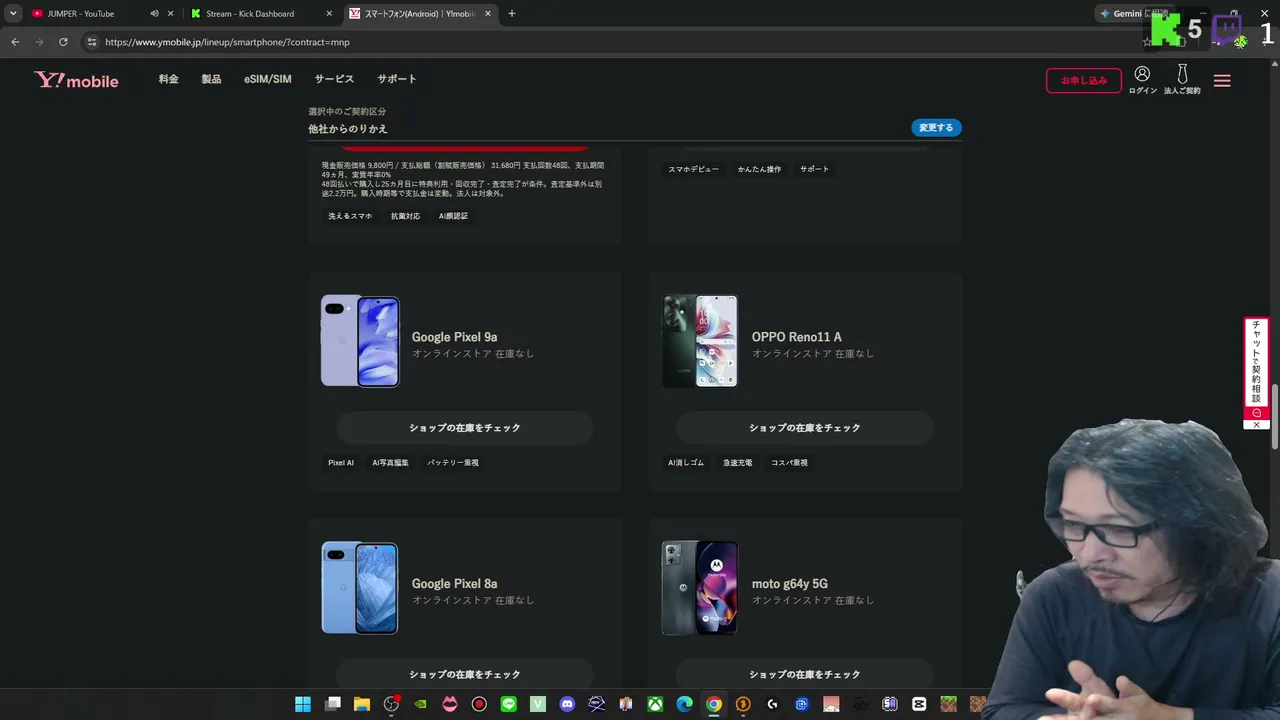This screenshot has width=1280, height=720.
Task: Open CapCut from the taskbar
Action: click(919, 704)
